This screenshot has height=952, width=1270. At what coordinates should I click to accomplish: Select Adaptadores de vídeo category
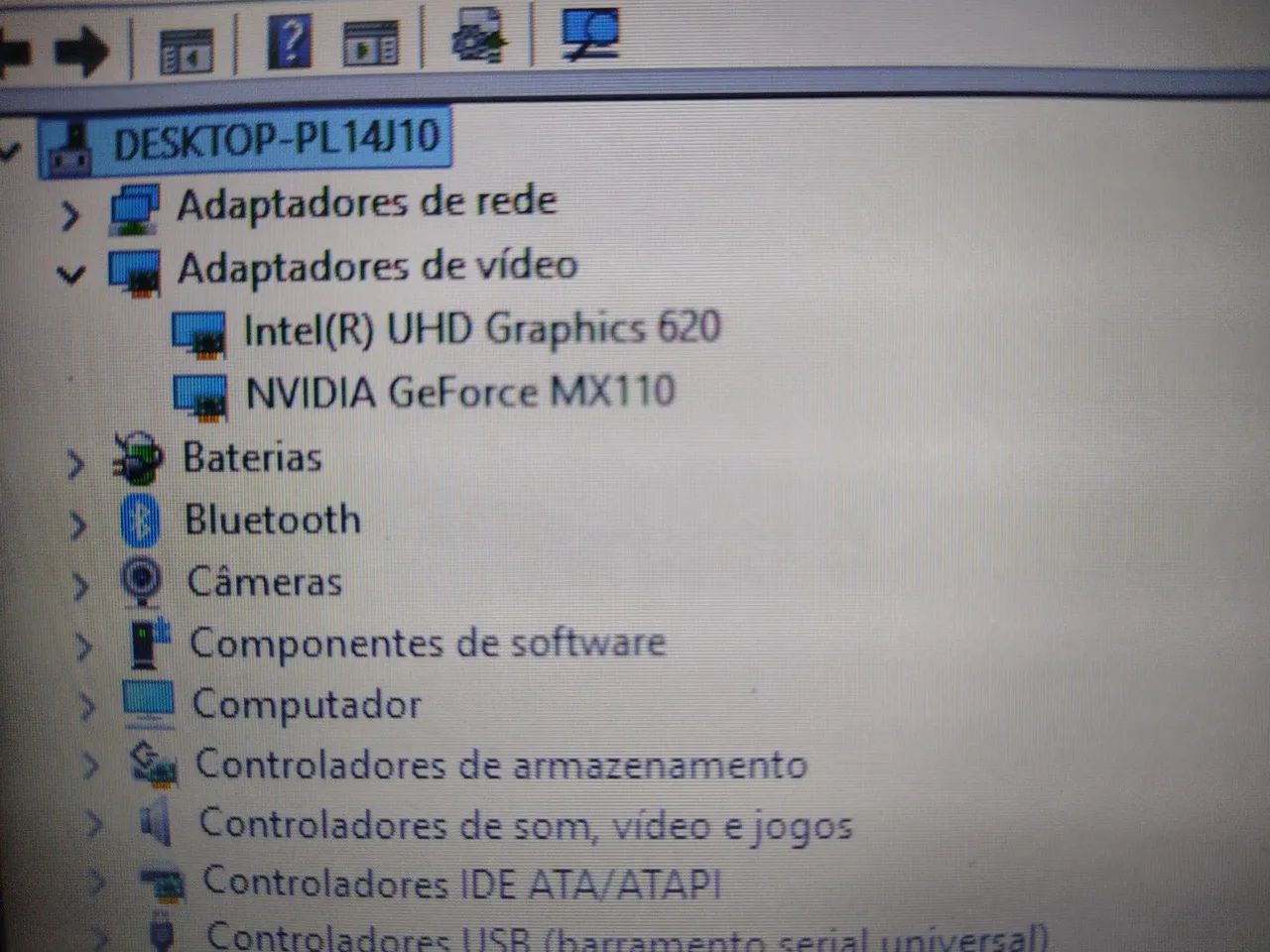[377, 267]
